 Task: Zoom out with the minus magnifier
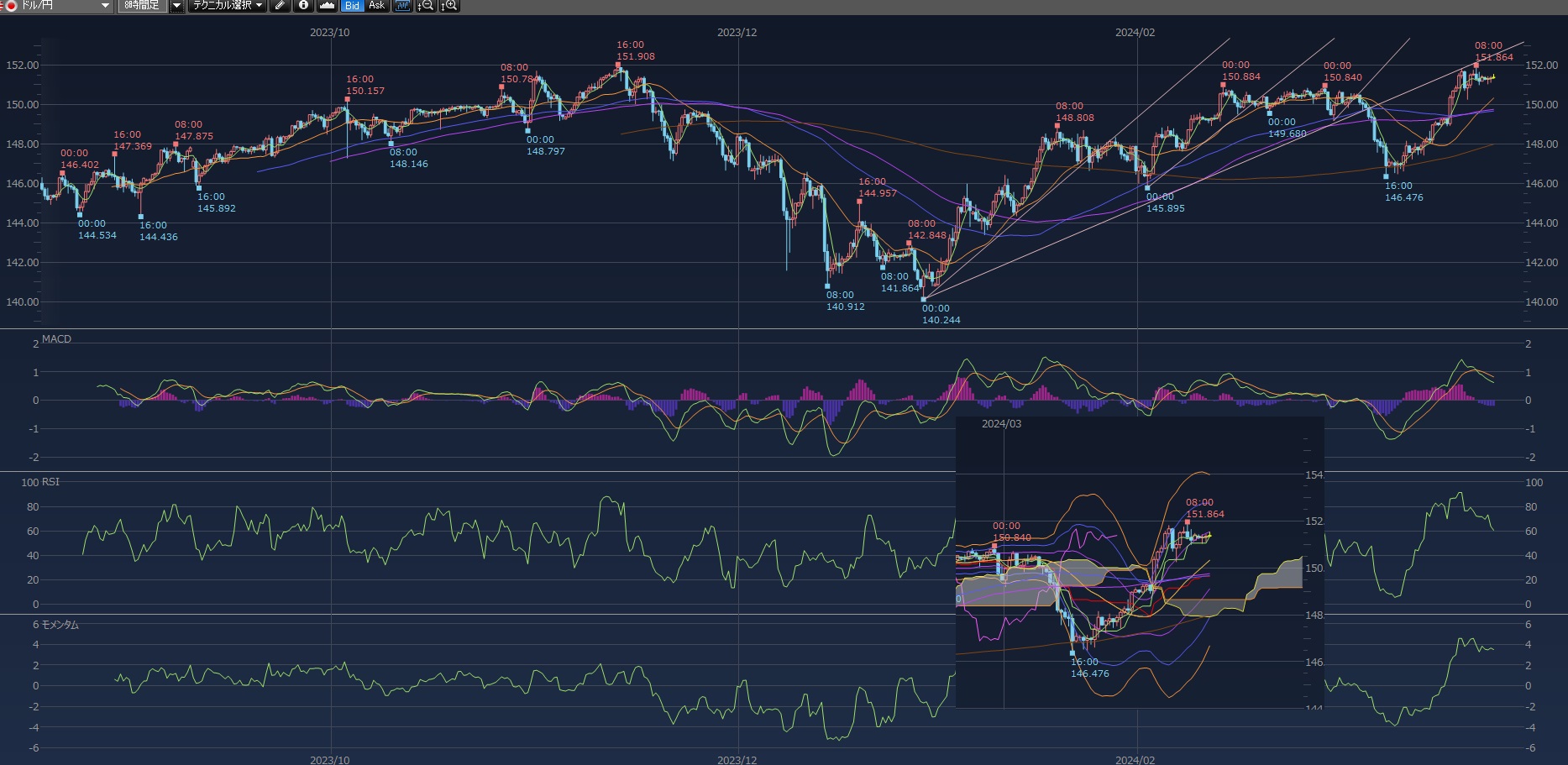coord(426,6)
